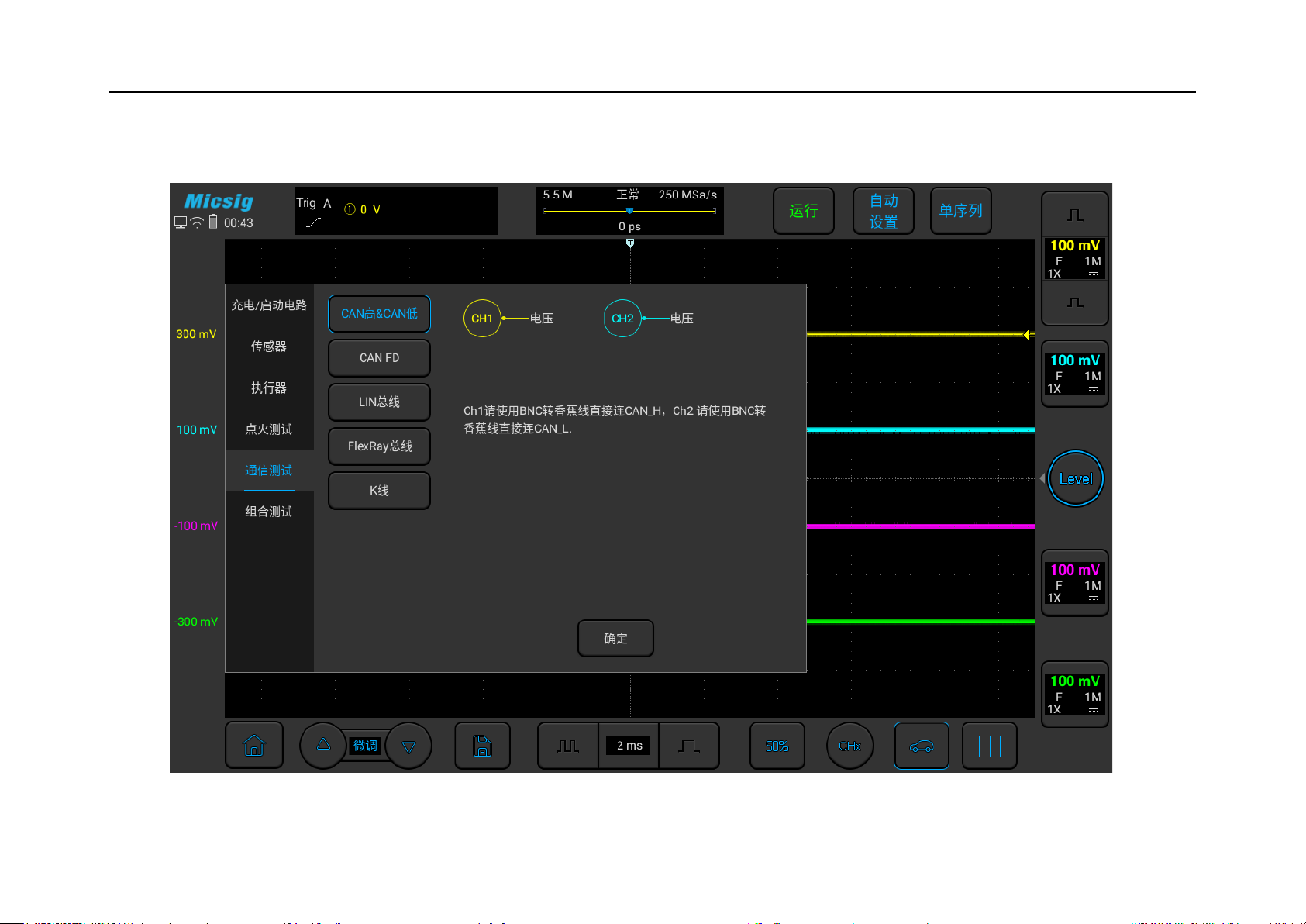The height and width of the screenshot is (924, 1306).
Task: Tap the monitor connection status icon
Action: pos(181,222)
